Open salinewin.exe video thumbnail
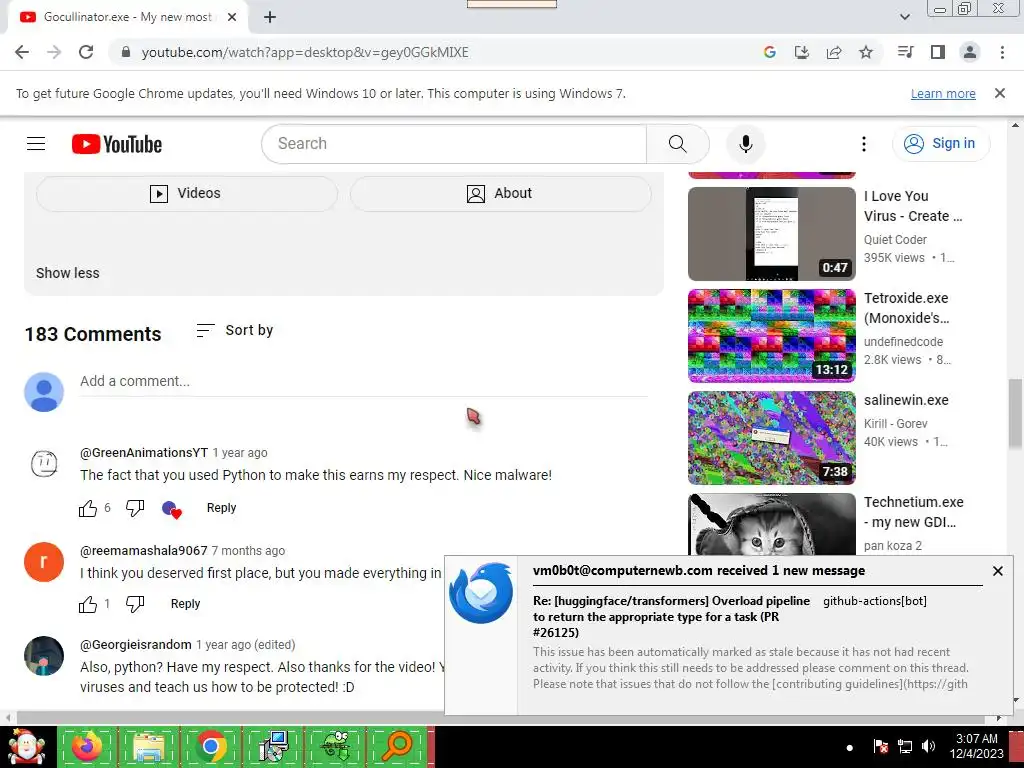 pyautogui.click(x=771, y=438)
